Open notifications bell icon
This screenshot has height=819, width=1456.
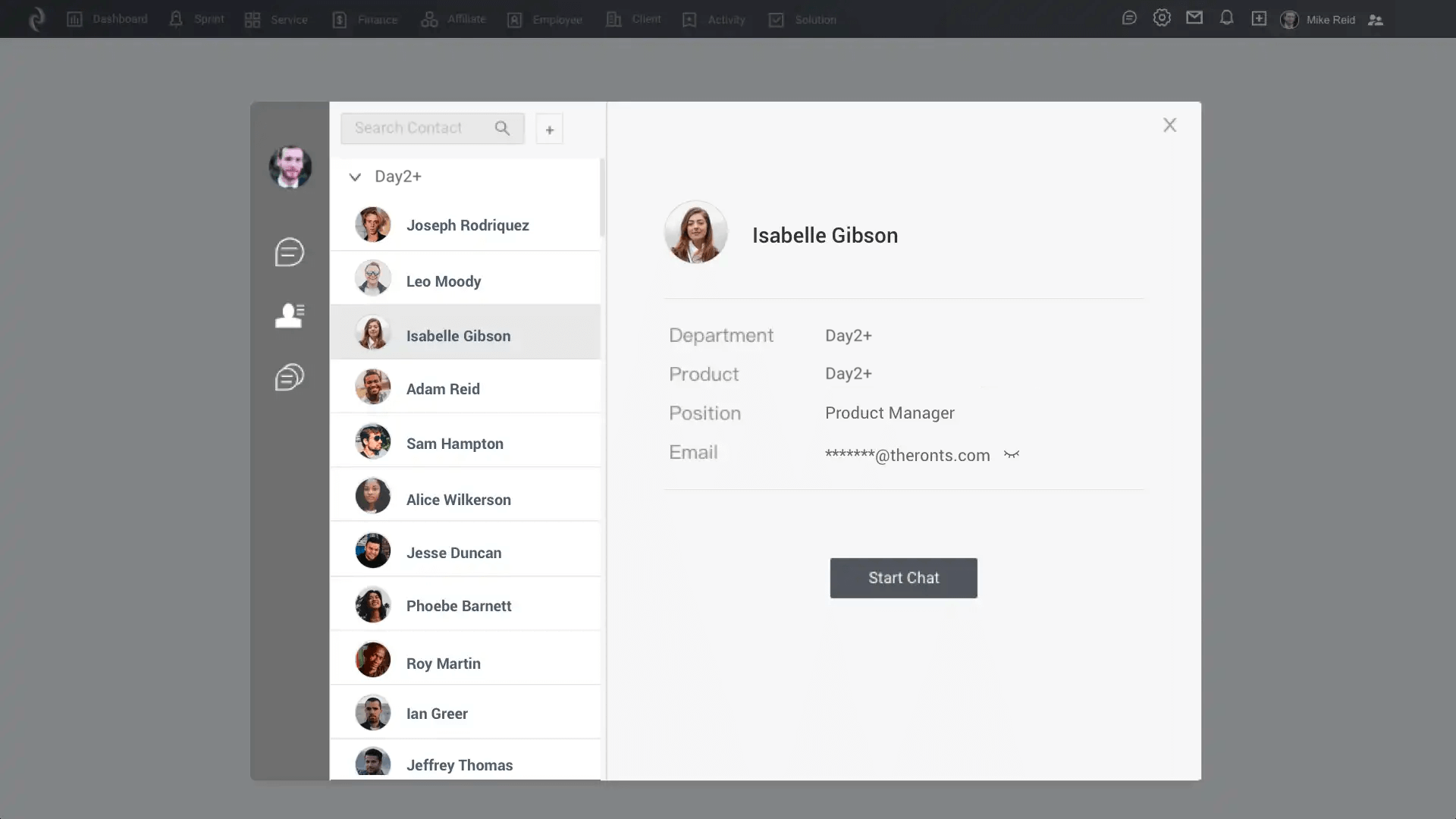1226,17
